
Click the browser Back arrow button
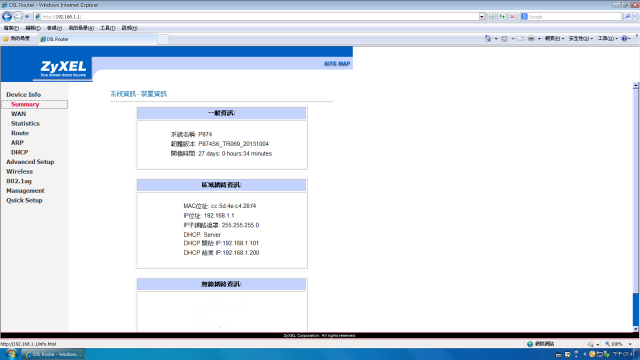[x=7, y=17]
